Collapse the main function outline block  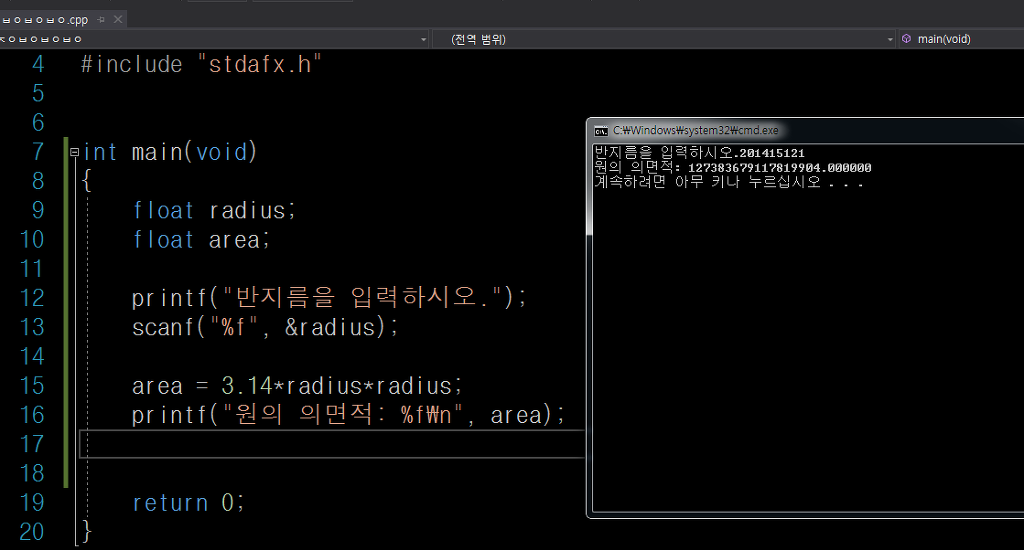pos(74,152)
